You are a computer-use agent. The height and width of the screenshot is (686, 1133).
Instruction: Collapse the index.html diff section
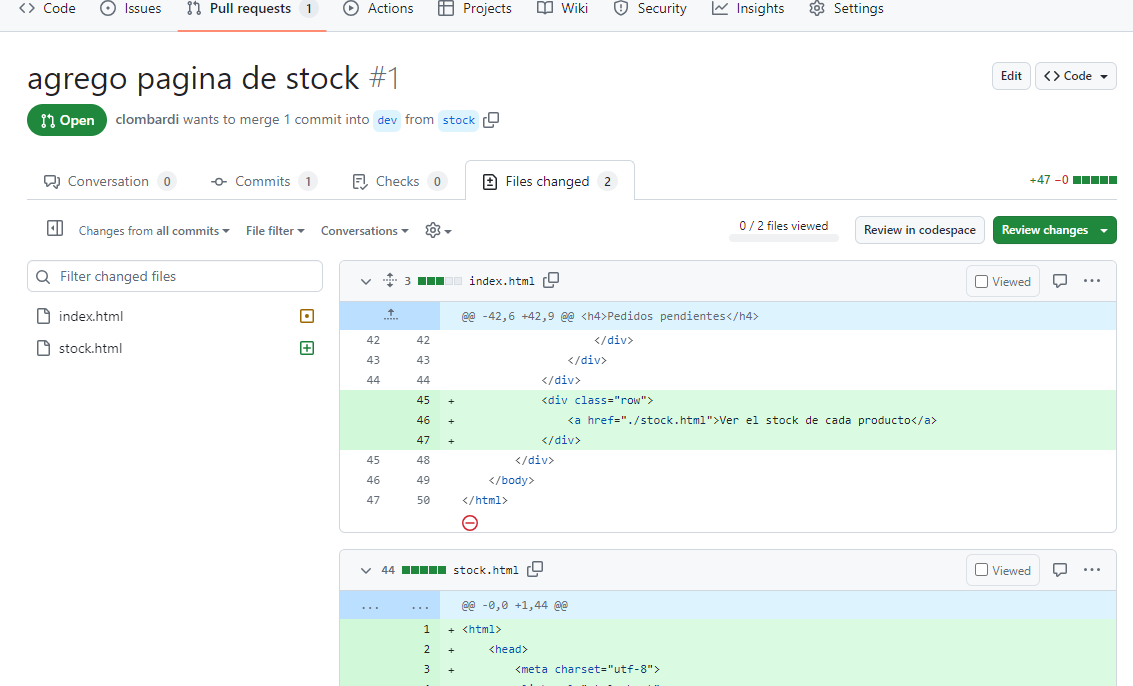[365, 281]
